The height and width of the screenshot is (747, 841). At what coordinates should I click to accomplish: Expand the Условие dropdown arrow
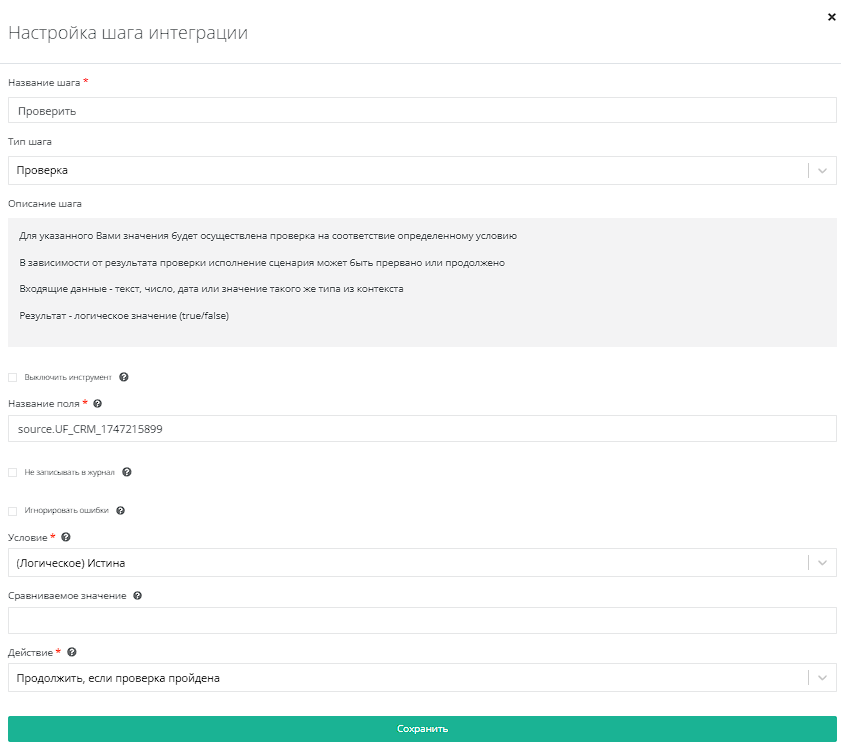click(823, 563)
